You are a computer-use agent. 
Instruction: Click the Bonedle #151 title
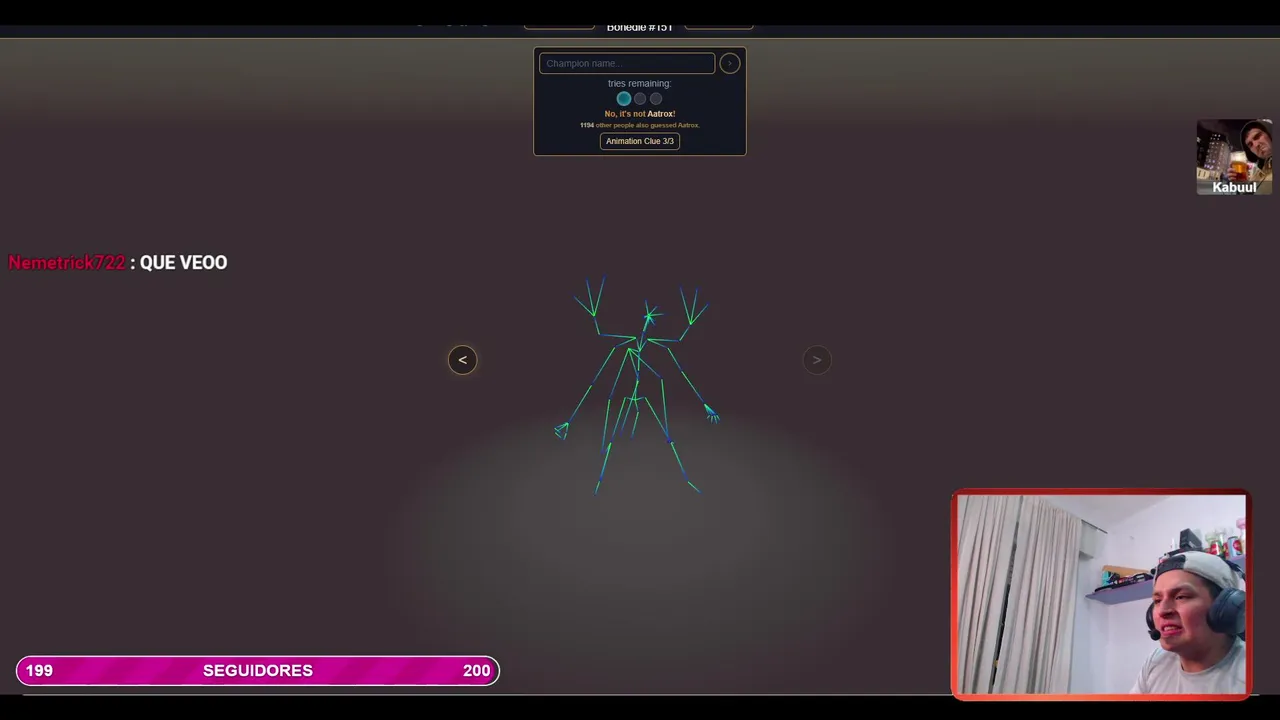640,27
